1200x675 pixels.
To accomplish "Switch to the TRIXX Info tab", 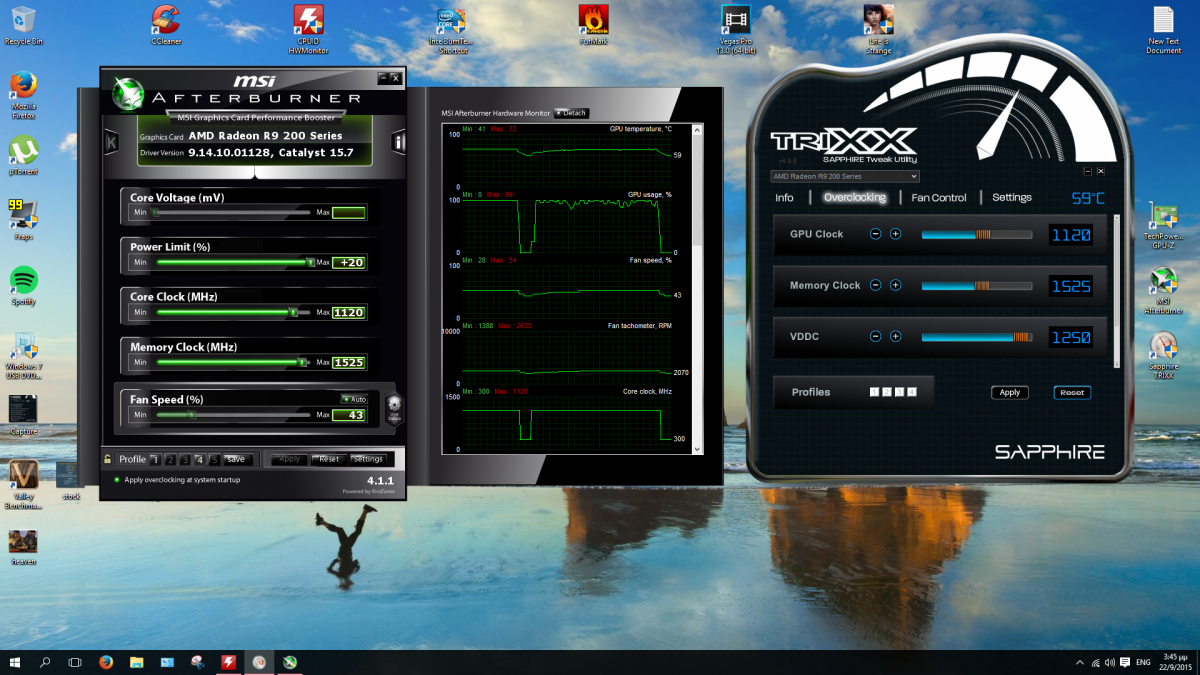I will [x=784, y=198].
